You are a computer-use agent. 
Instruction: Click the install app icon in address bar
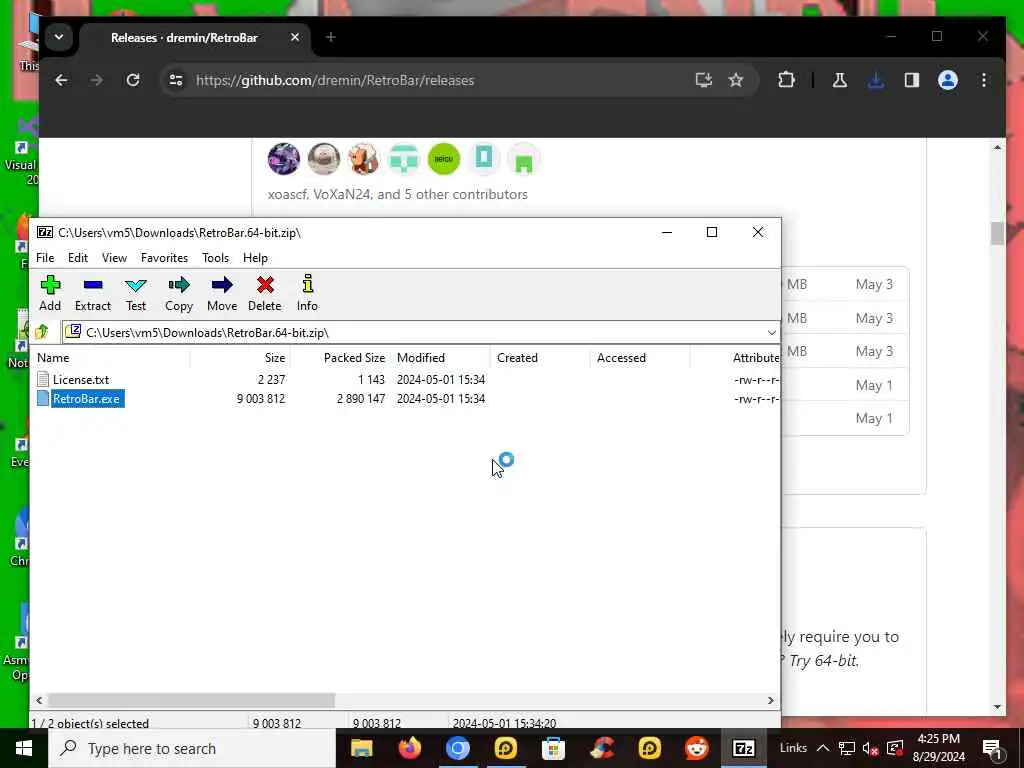tap(703, 80)
